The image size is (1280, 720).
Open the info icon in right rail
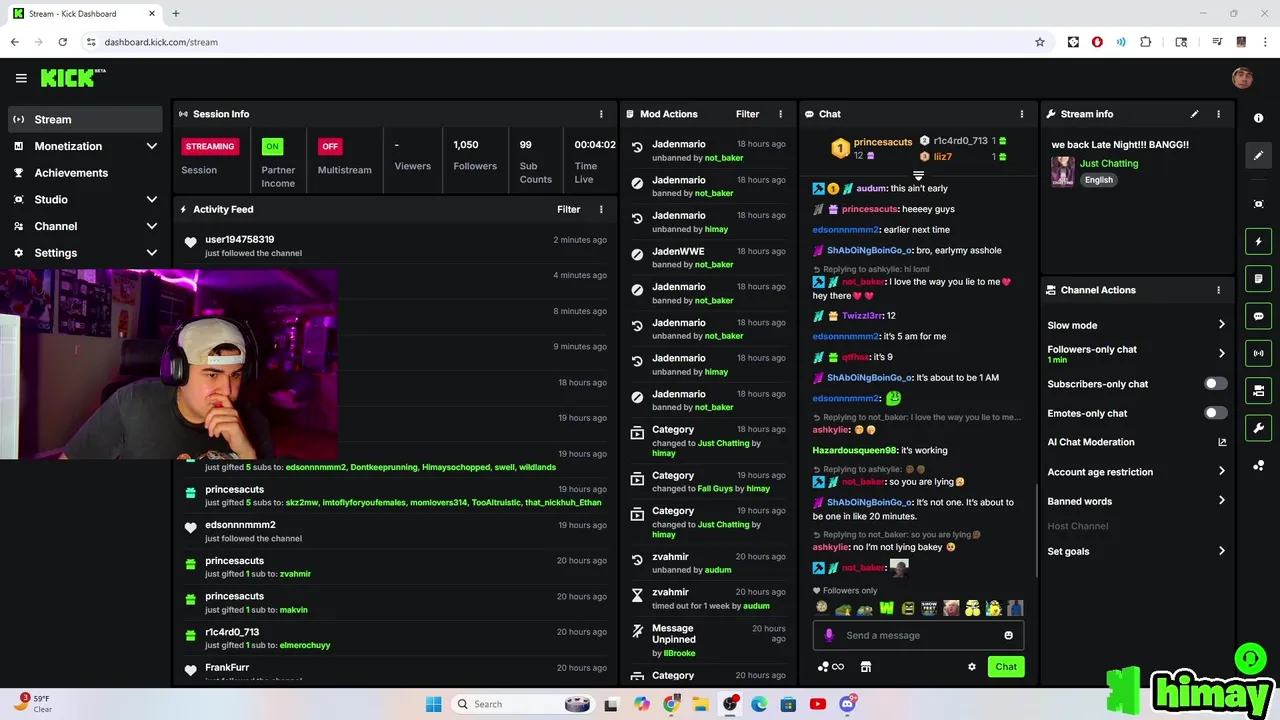[x=1258, y=118]
